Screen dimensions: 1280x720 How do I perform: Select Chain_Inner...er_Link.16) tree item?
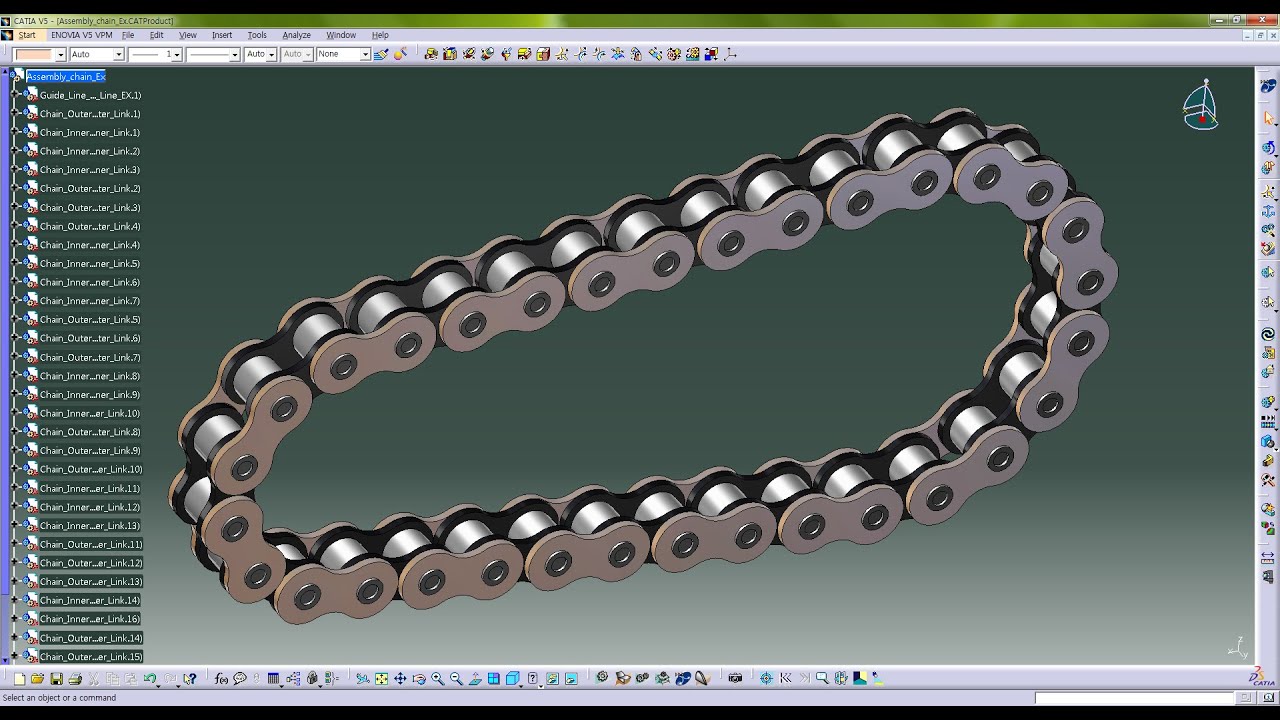click(90, 619)
